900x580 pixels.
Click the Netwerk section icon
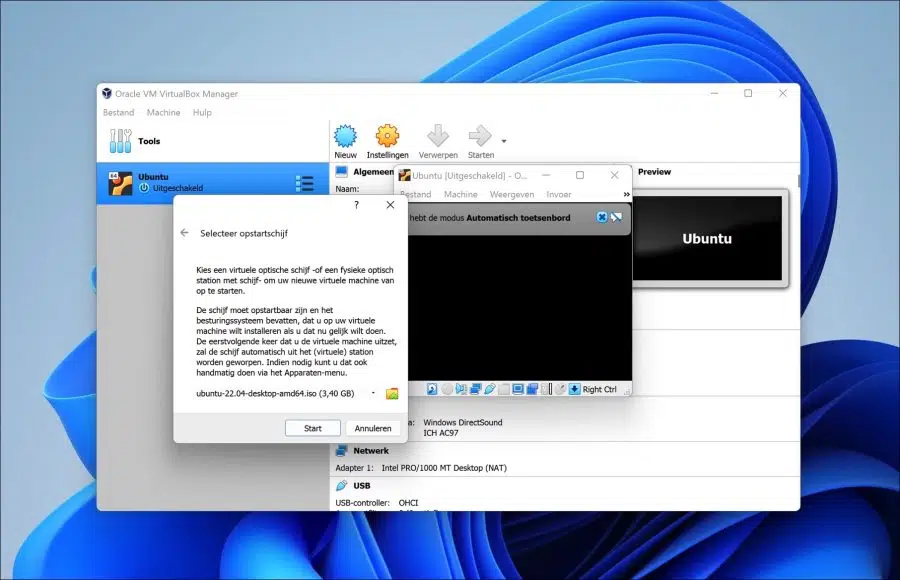pyautogui.click(x=342, y=451)
